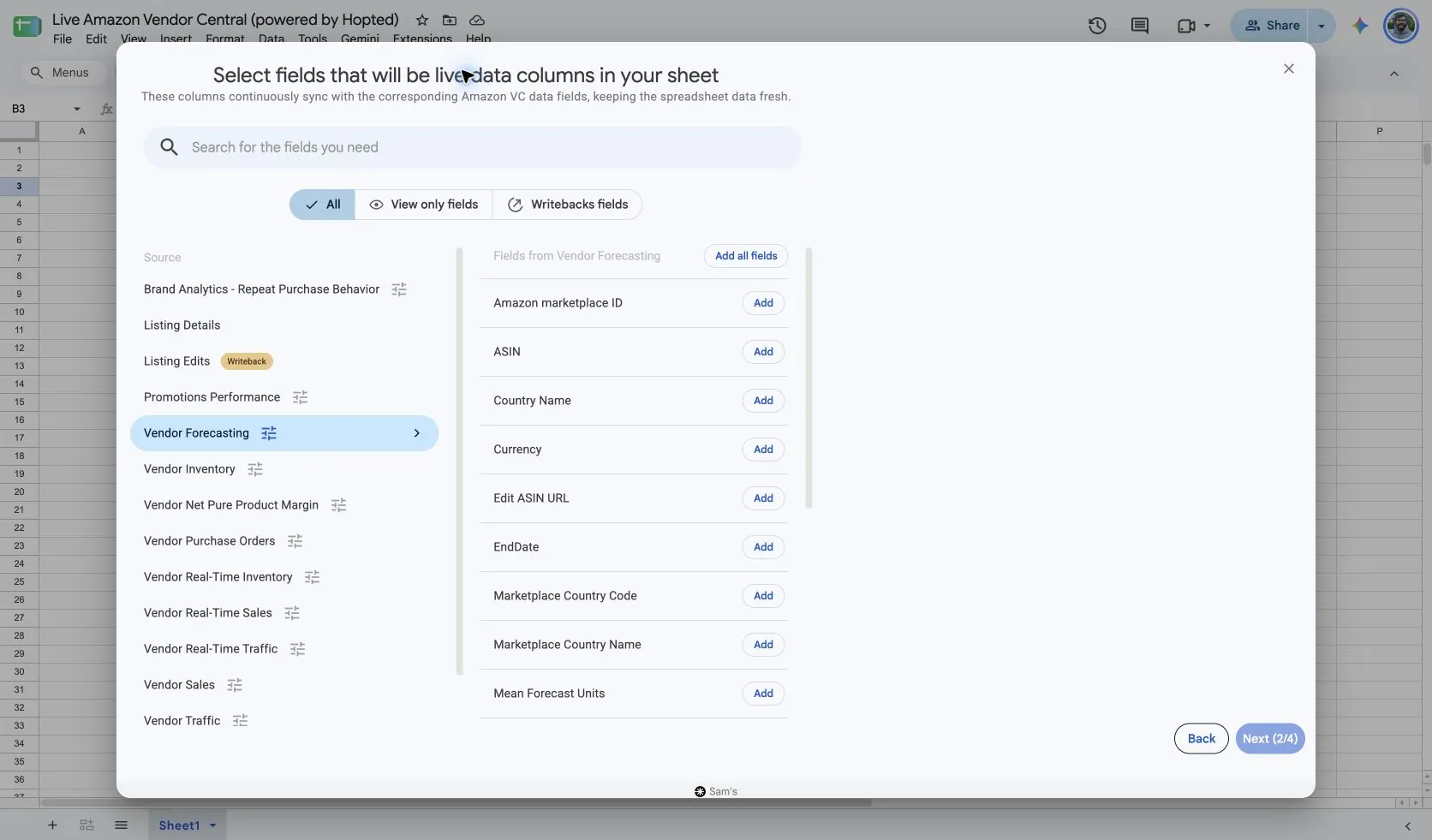This screenshot has width=1432, height=840.
Task: Click Add all fields button
Action: pyautogui.click(x=746, y=256)
